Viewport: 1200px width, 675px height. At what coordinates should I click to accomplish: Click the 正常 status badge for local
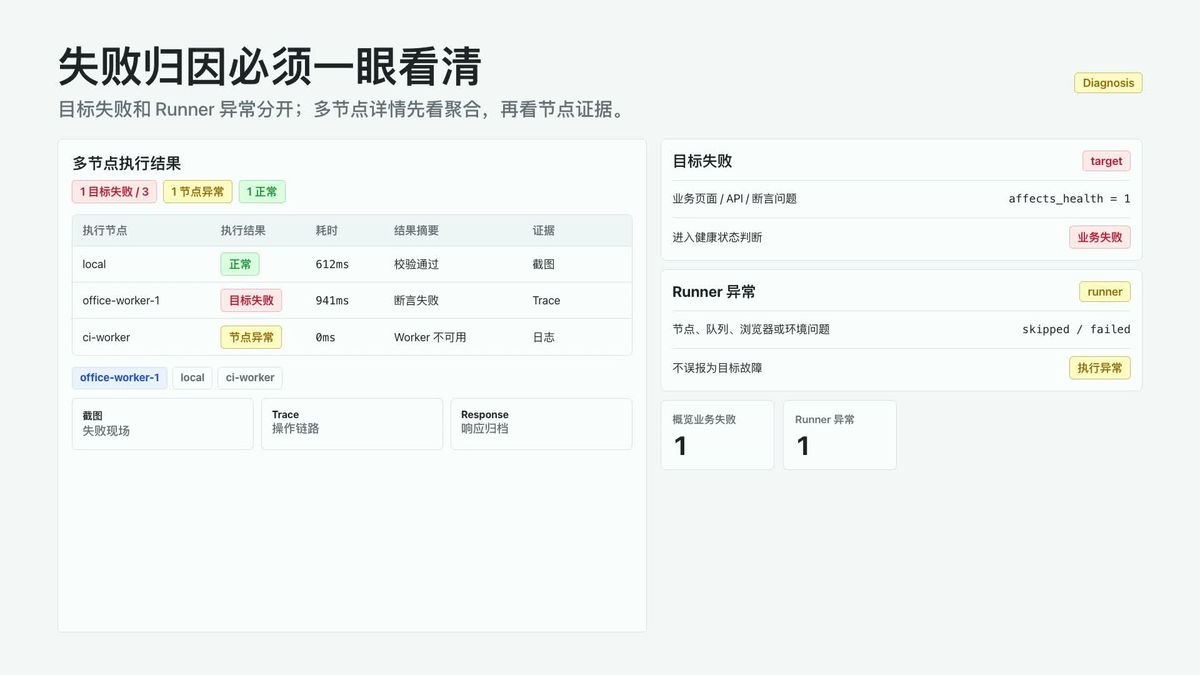tap(240, 264)
